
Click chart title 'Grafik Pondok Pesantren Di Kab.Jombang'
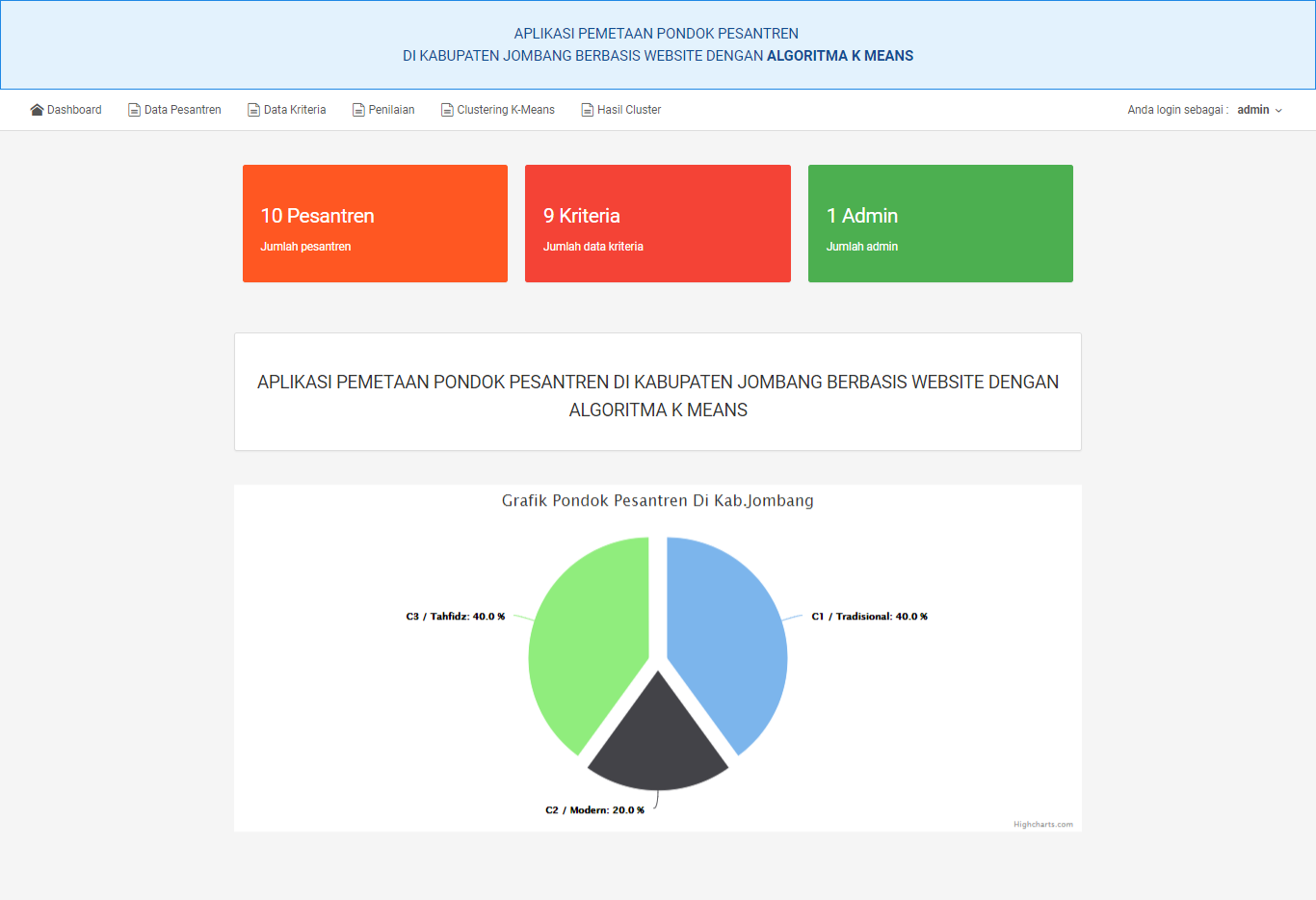click(658, 501)
